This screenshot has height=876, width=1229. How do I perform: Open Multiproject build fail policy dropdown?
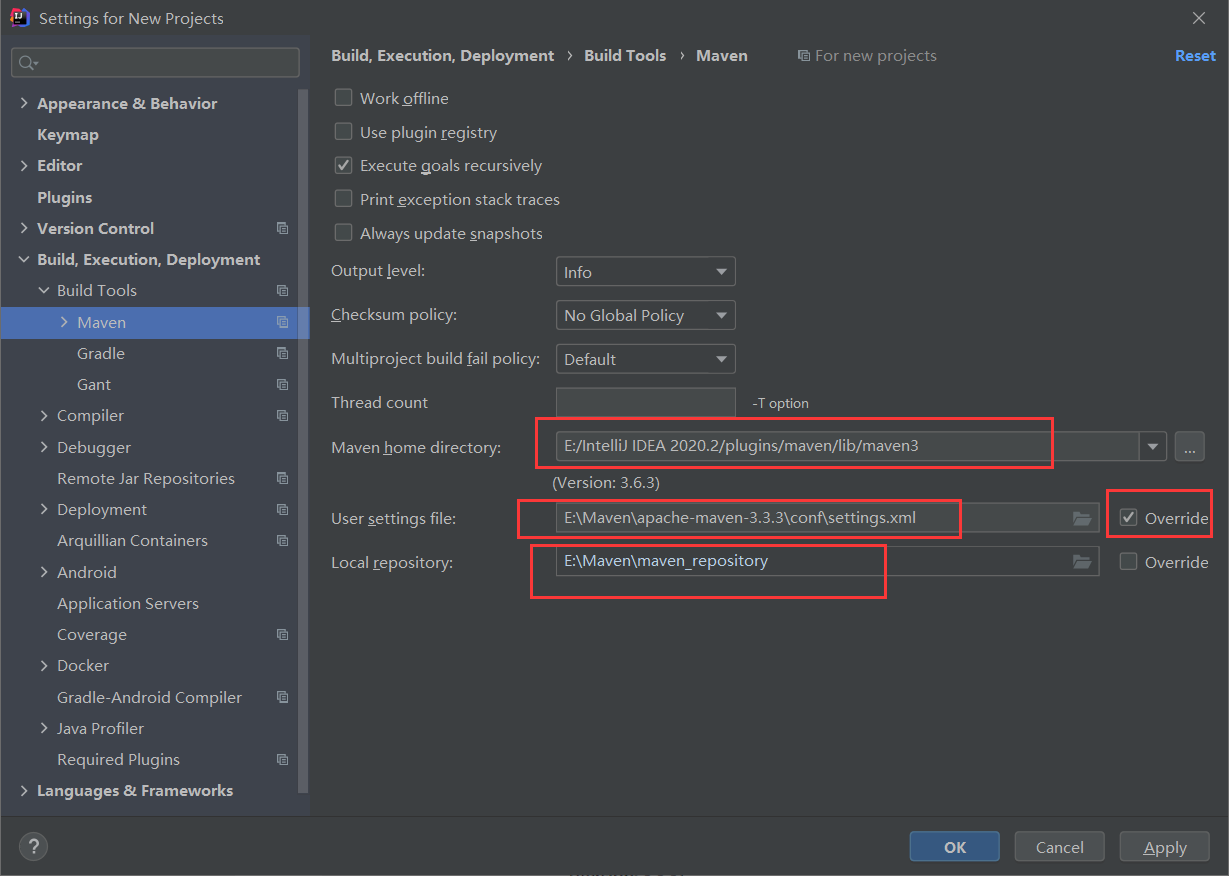[645, 359]
